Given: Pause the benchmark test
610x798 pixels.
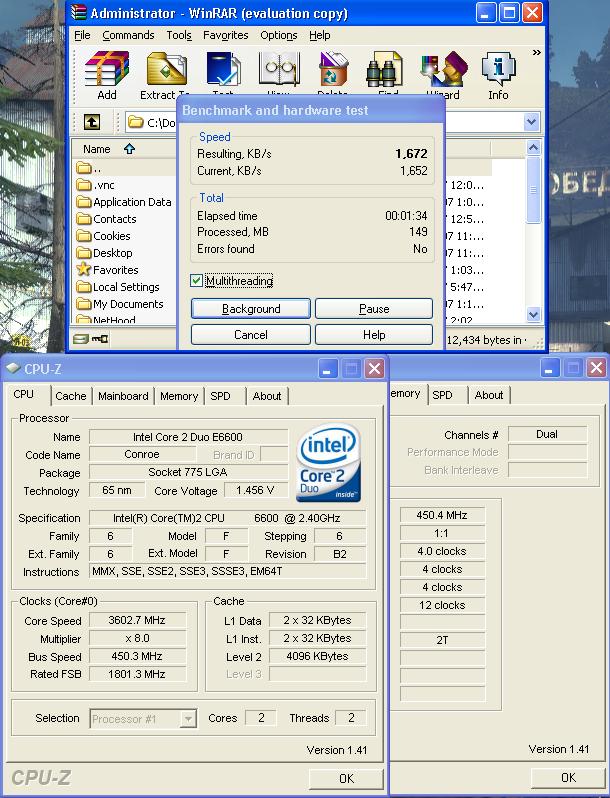Looking at the screenshot, I should [x=374, y=309].
